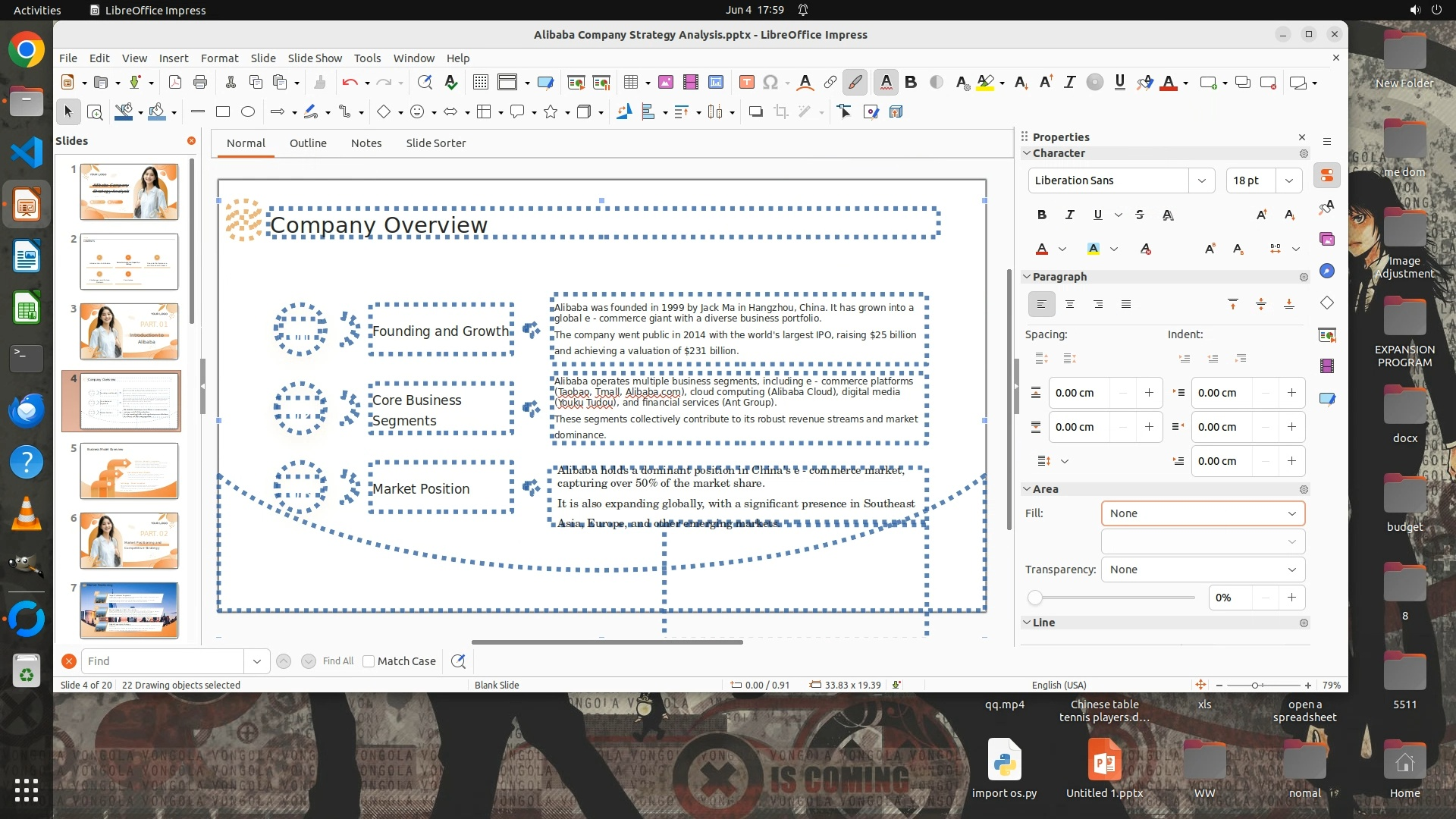
Task: Open the Slide Show menu
Action: pos(315,58)
